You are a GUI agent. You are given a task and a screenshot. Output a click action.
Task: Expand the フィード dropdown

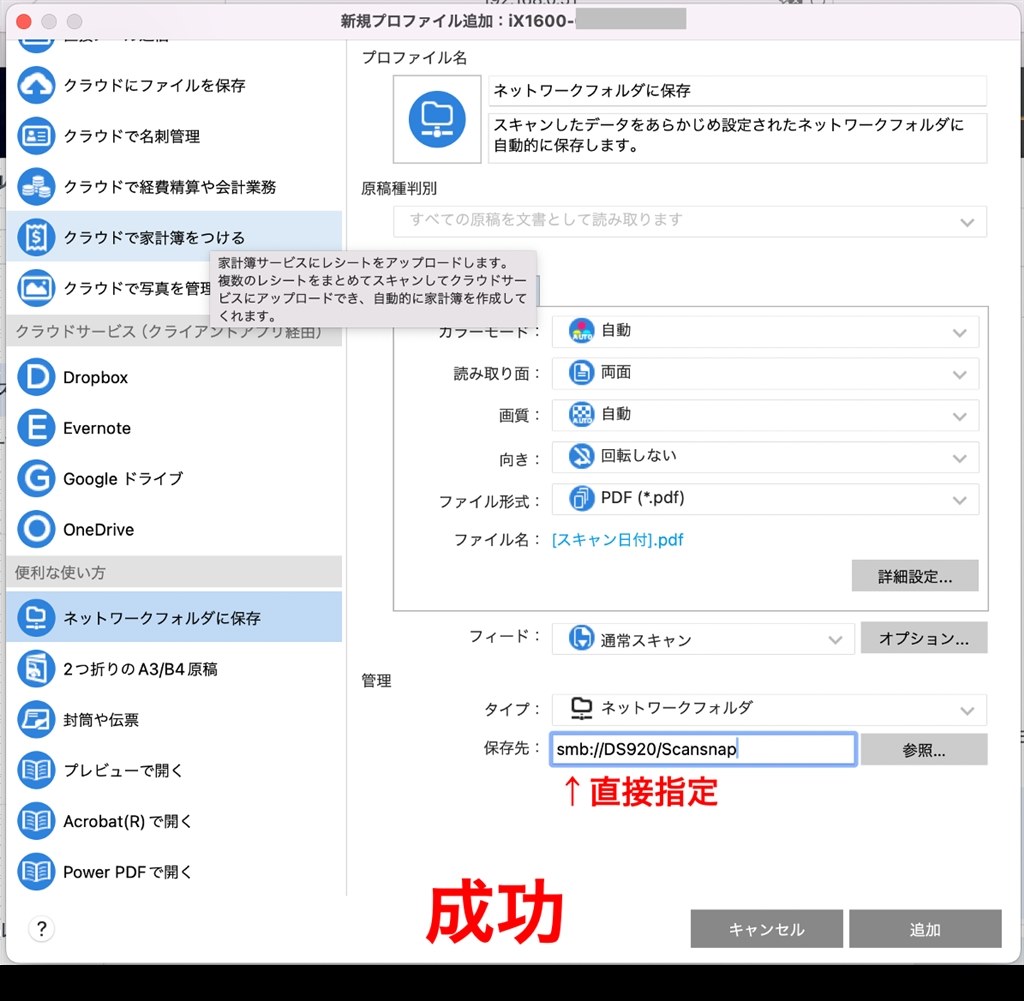(703, 639)
